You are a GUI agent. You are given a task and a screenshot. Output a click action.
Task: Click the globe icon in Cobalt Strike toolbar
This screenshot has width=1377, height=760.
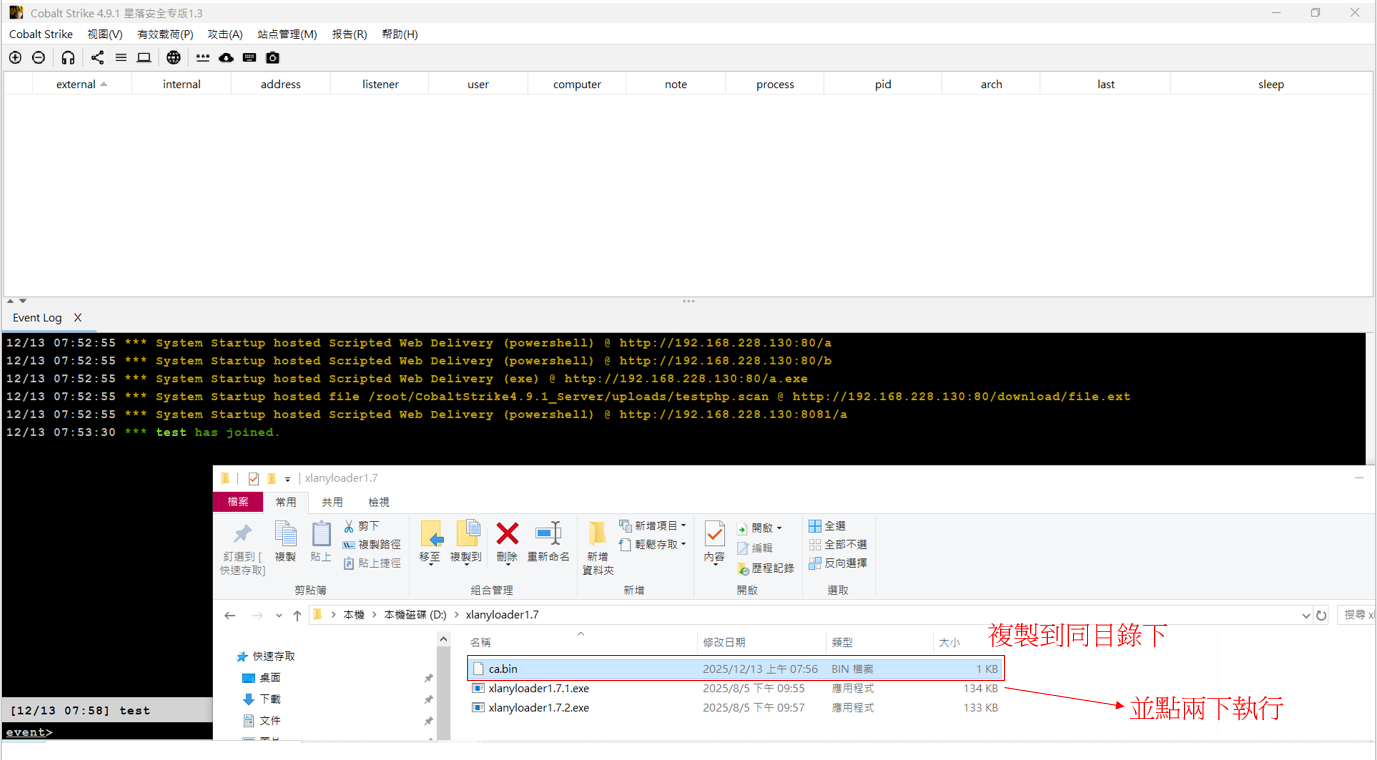tap(174, 58)
